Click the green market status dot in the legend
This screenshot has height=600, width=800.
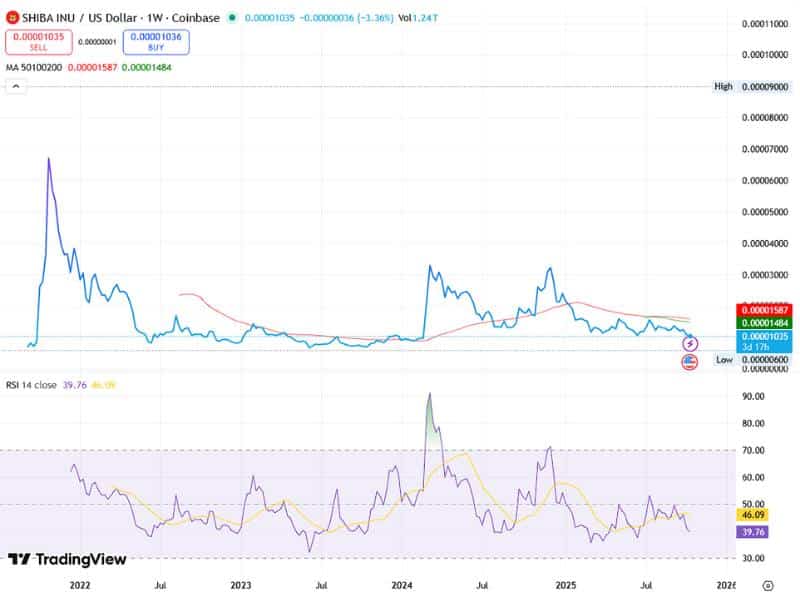(x=234, y=17)
